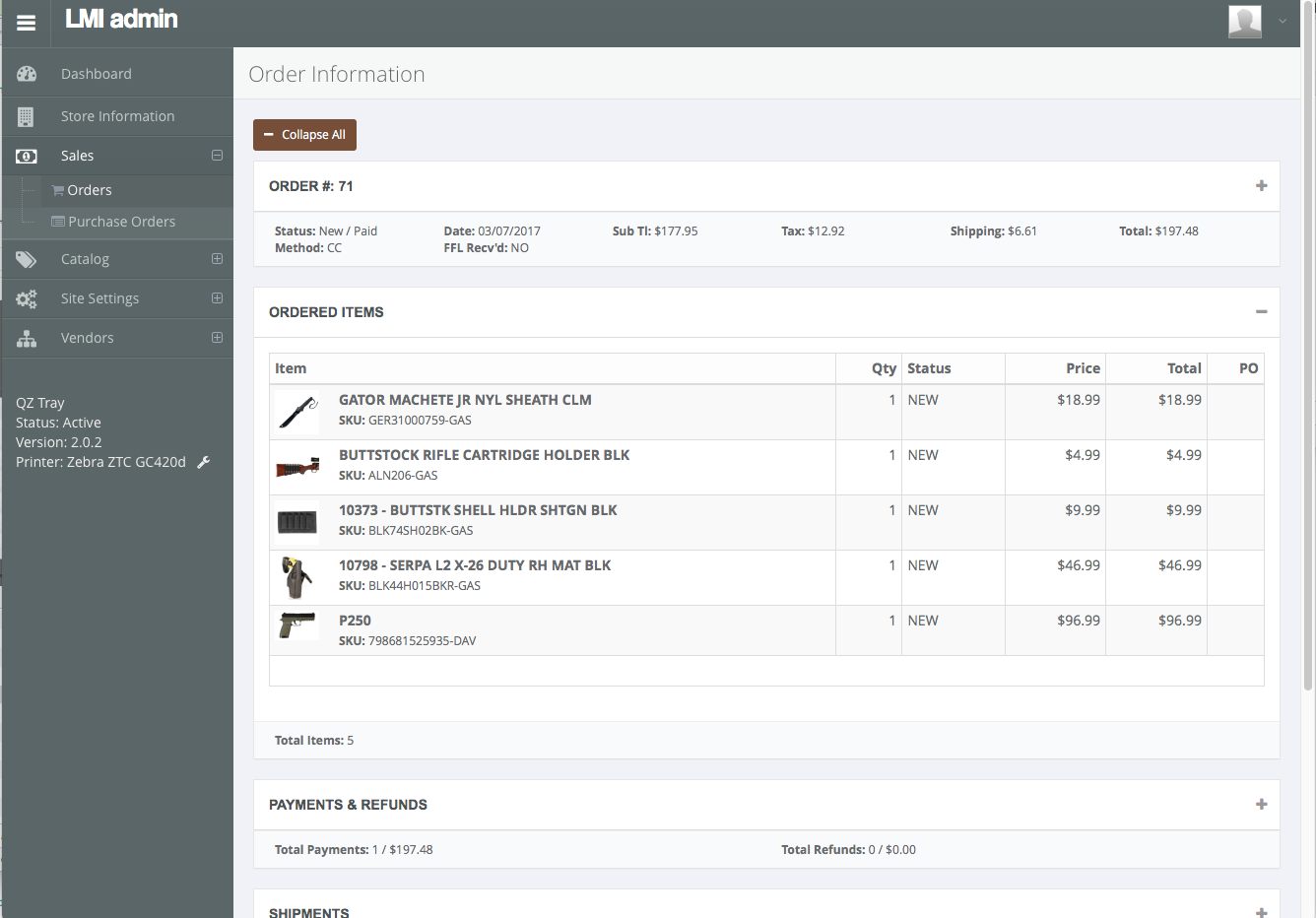Collapse the Ordered Items panel
1316x918 pixels.
pyautogui.click(x=1261, y=312)
